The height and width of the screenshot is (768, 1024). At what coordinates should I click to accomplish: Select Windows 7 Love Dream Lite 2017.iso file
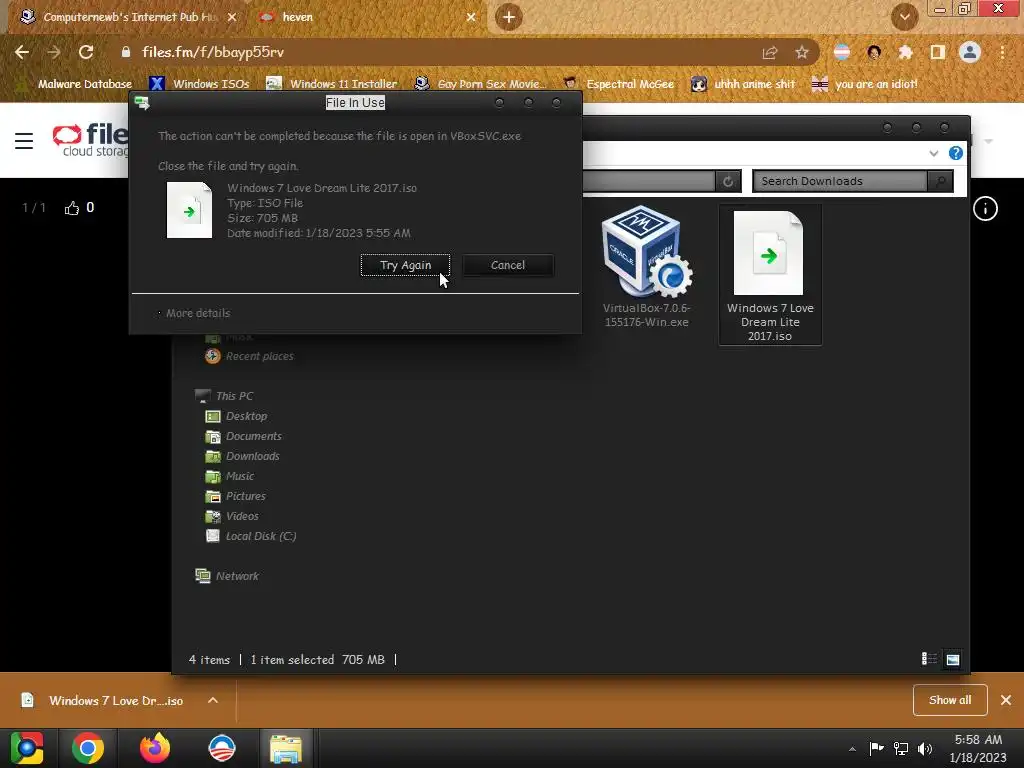770,274
